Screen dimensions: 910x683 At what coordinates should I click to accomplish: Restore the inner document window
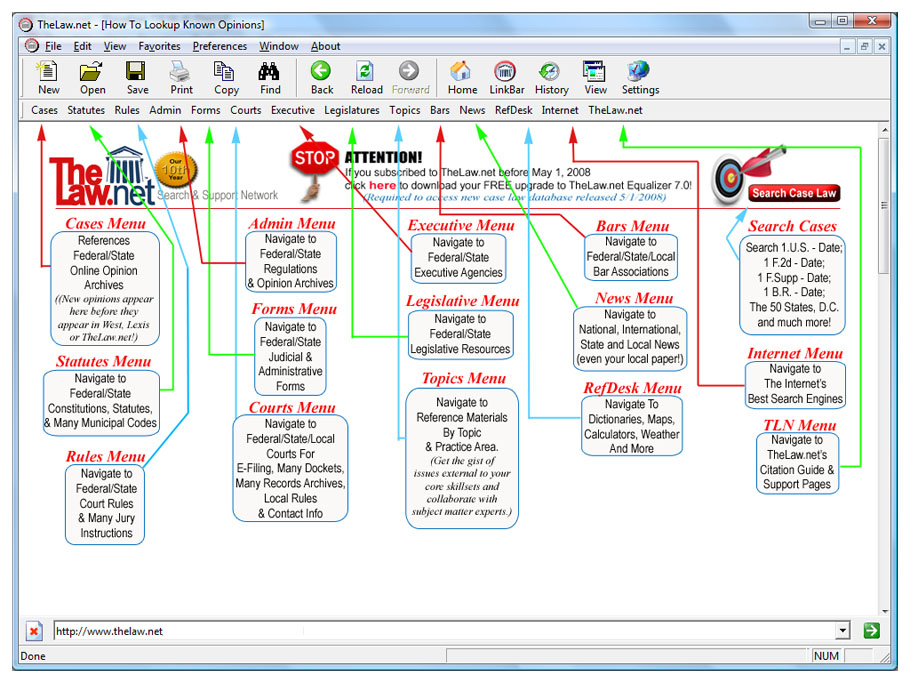pyautogui.click(x=864, y=46)
